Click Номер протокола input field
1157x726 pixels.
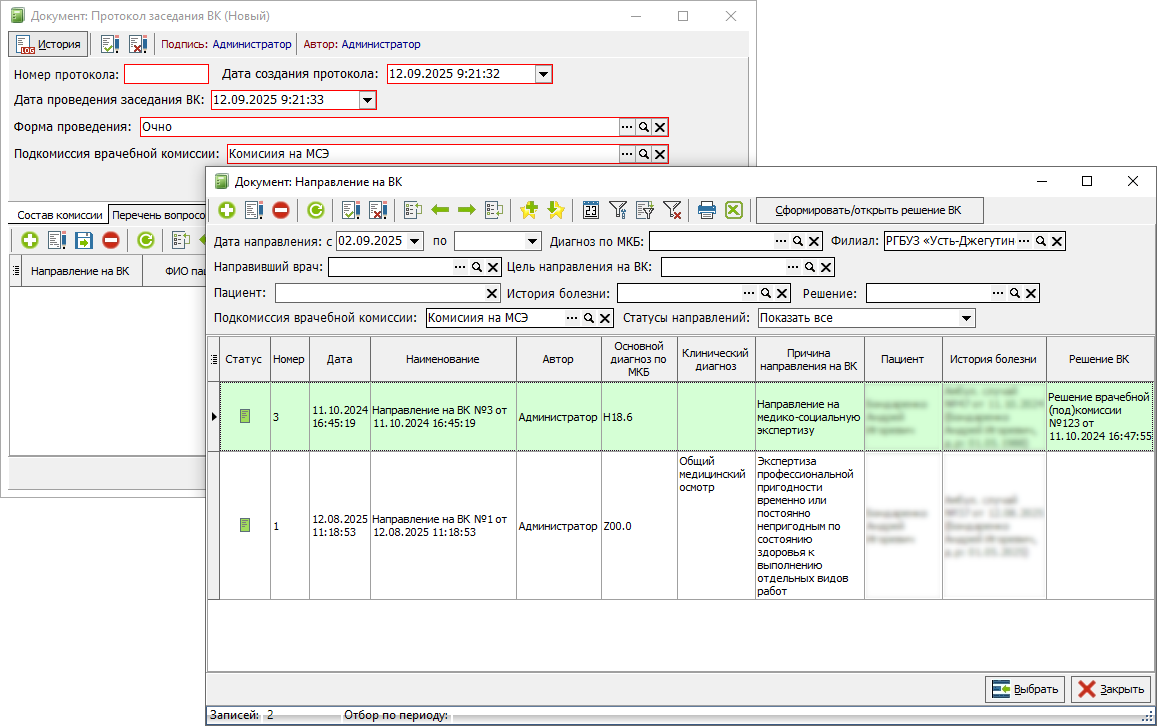click(167, 74)
